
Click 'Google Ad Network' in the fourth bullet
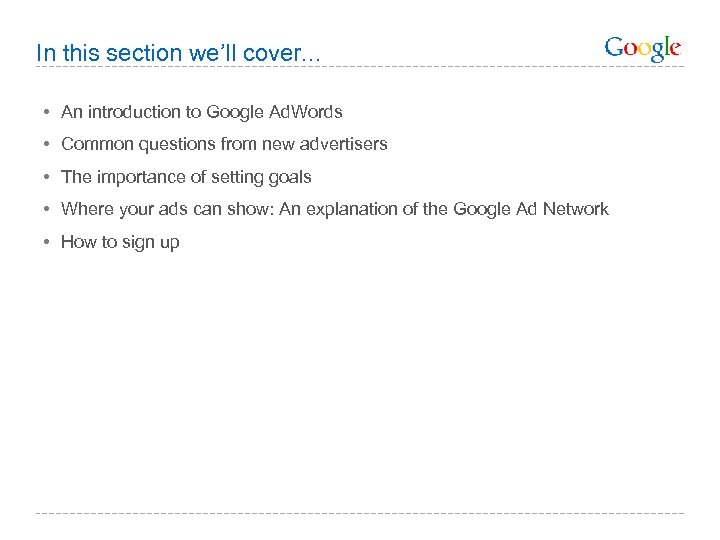point(530,209)
